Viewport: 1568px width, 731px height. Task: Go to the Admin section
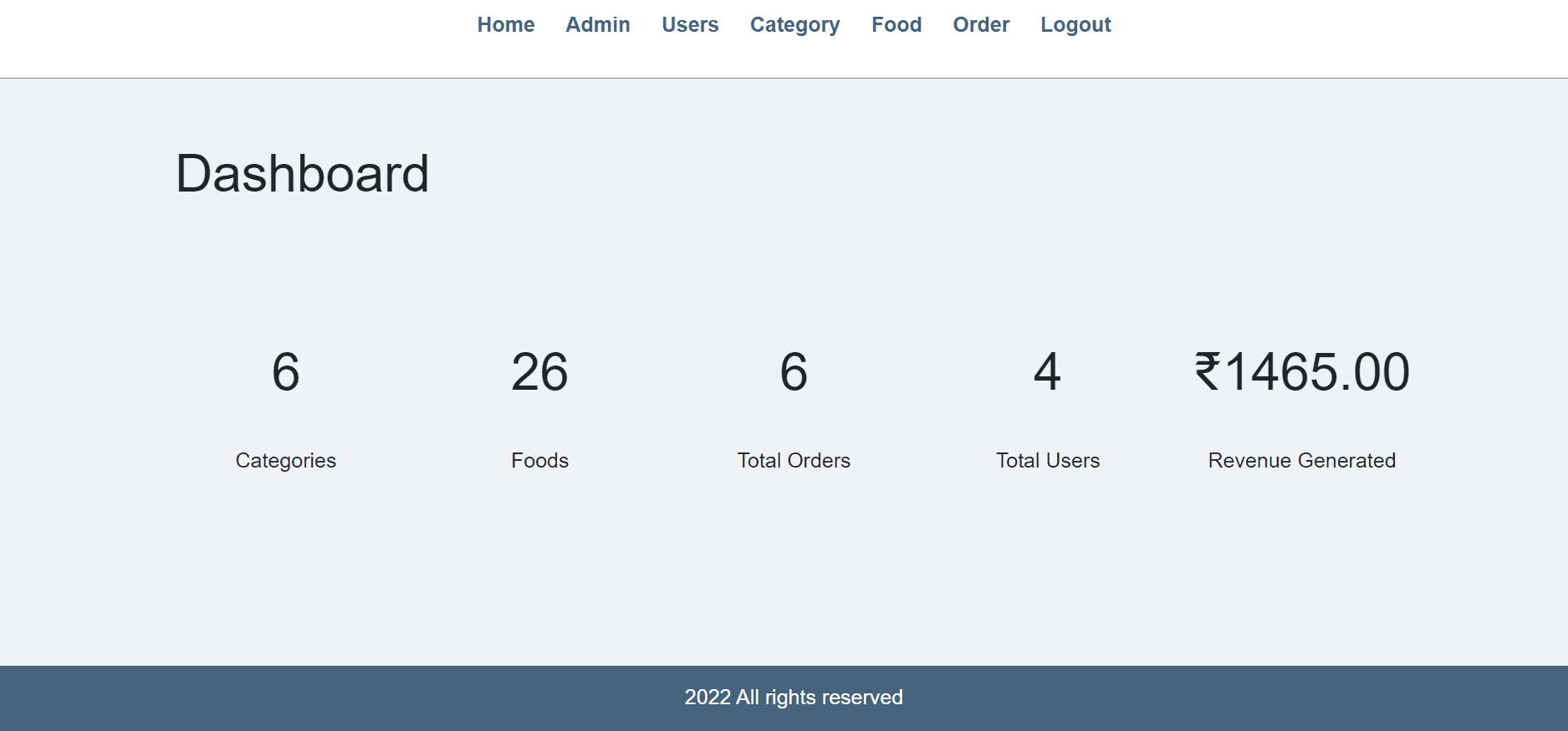(x=597, y=25)
